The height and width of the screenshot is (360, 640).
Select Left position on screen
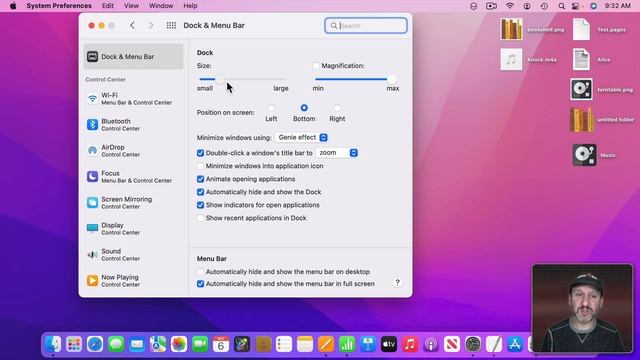click(x=271, y=108)
